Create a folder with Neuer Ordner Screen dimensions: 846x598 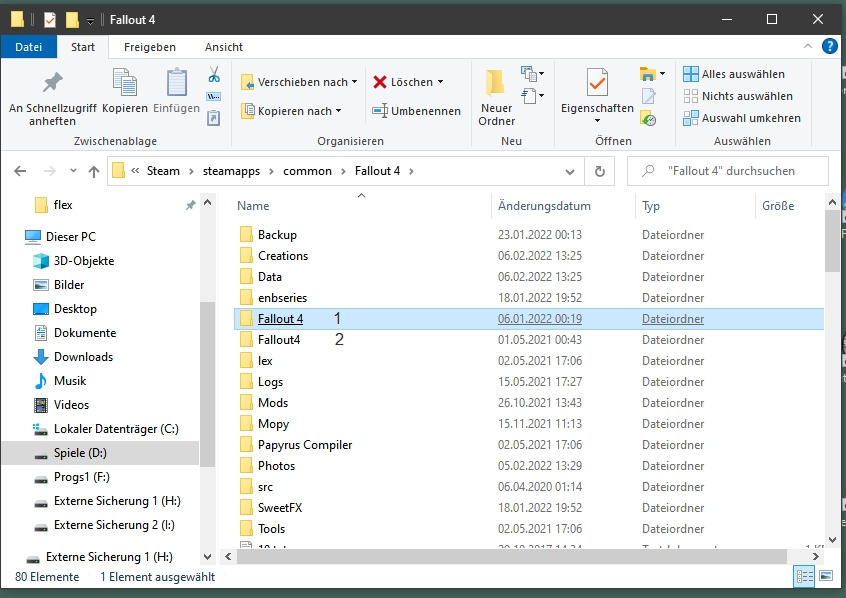click(496, 98)
